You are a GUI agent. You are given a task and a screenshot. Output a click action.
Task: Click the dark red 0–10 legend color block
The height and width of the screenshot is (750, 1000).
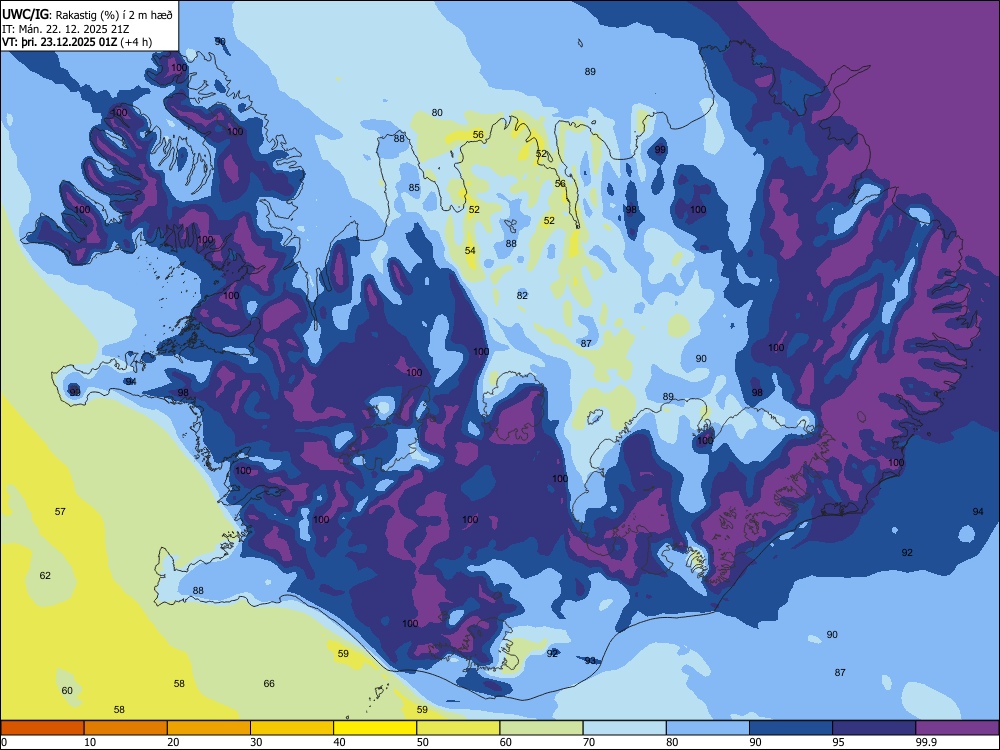(42, 728)
